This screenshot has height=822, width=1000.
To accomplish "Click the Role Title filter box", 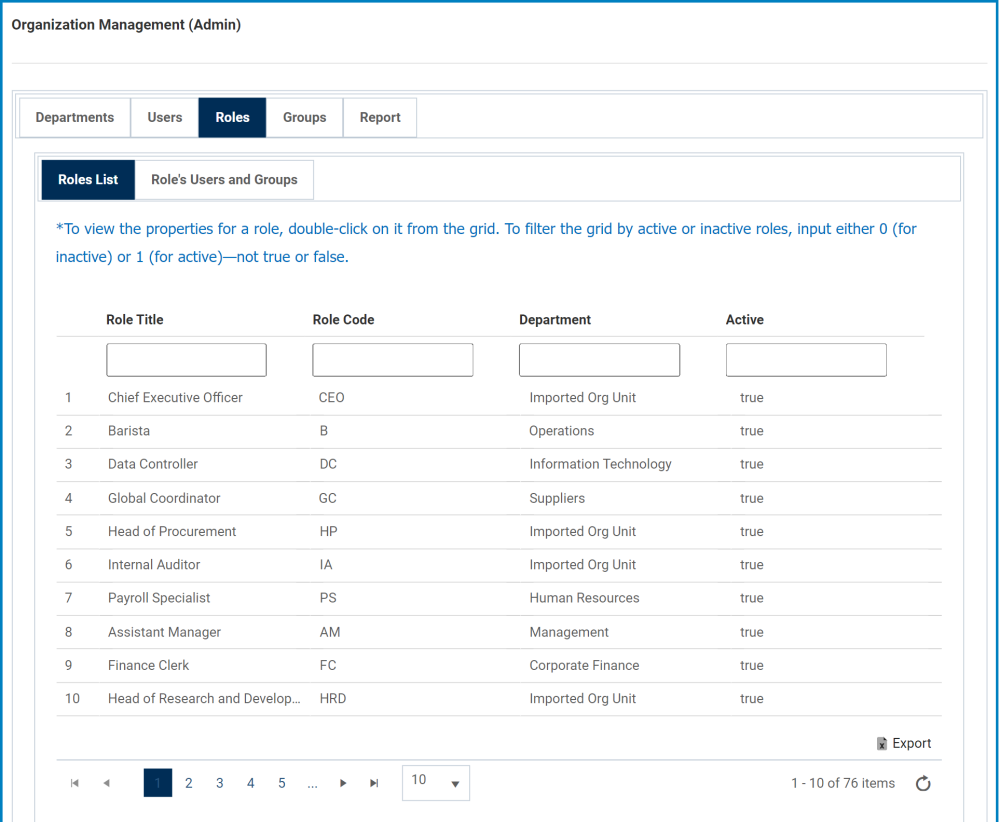I will coord(186,359).
